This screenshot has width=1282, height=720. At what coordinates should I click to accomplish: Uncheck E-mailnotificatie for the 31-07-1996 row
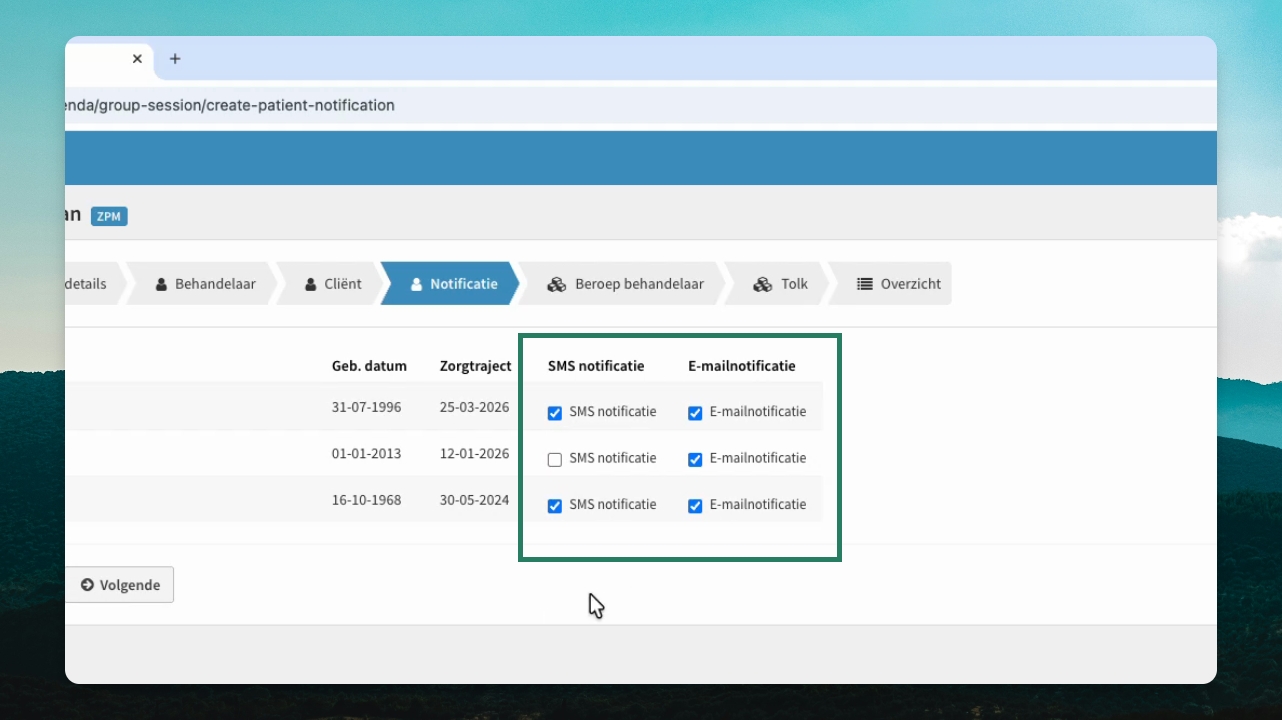pyautogui.click(x=695, y=413)
